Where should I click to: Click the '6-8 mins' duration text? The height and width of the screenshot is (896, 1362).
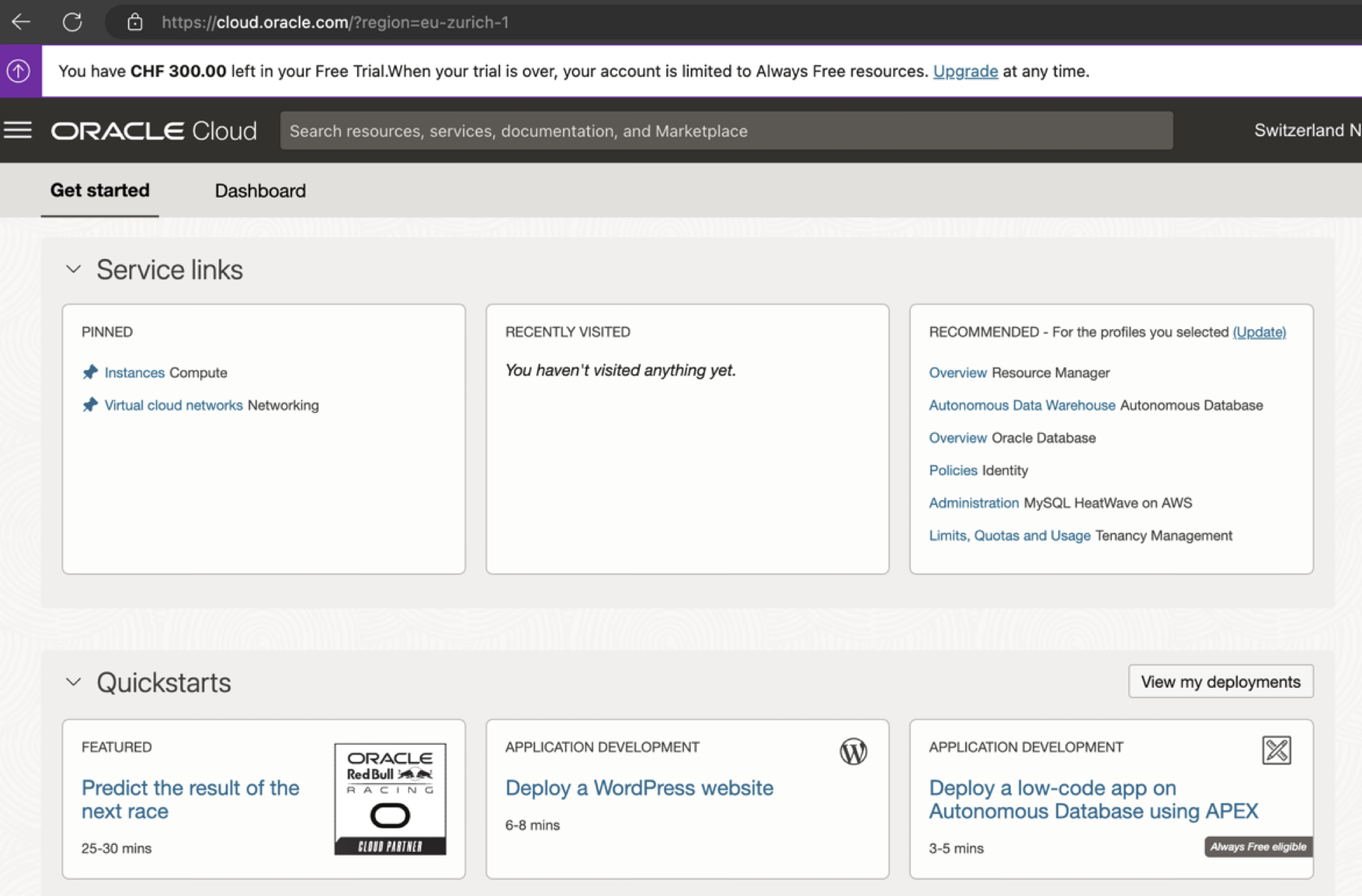532,825
